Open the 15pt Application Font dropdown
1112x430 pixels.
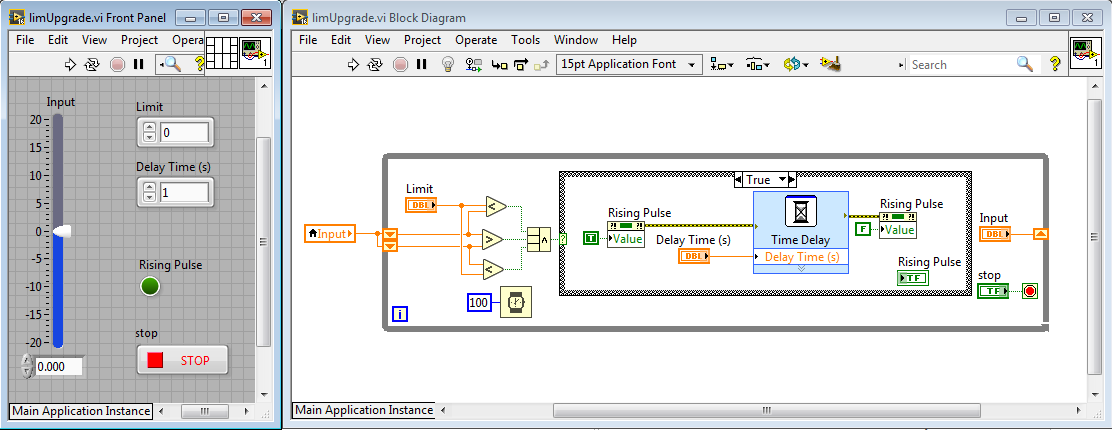[x=629, y=64]
